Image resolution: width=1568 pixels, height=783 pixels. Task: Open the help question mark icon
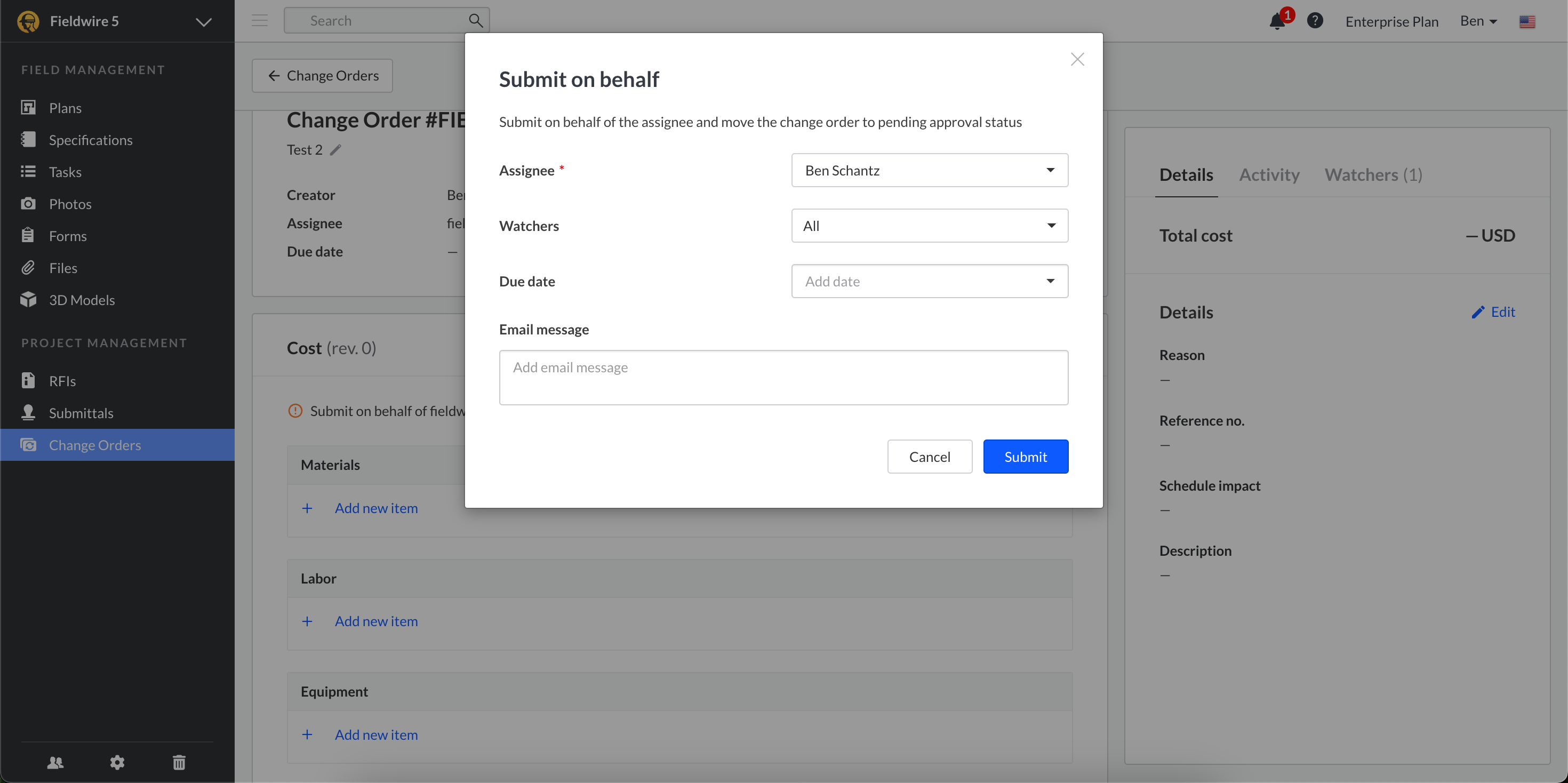click(1315, 21)
